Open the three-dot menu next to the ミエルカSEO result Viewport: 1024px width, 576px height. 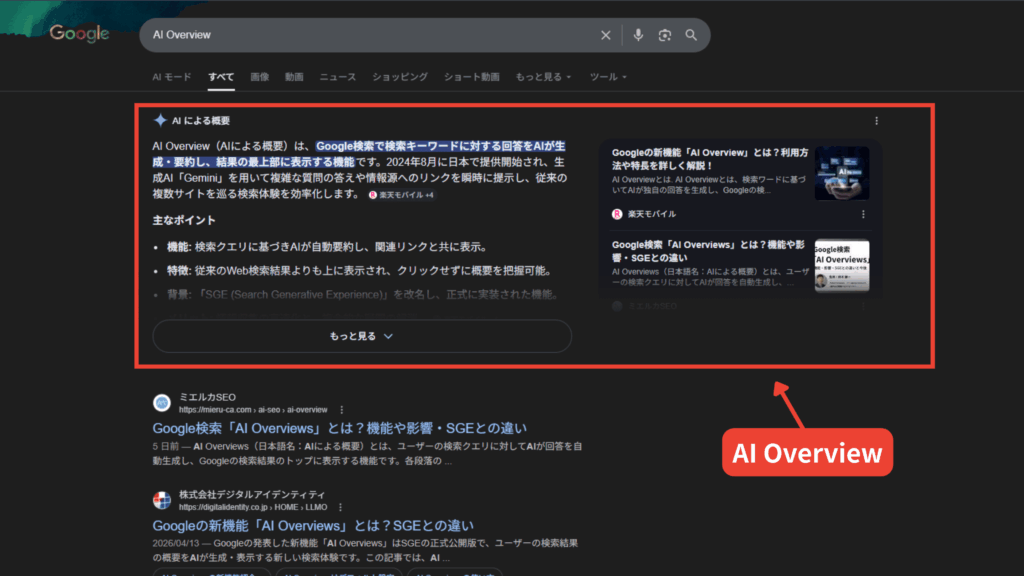coord(342,409)
